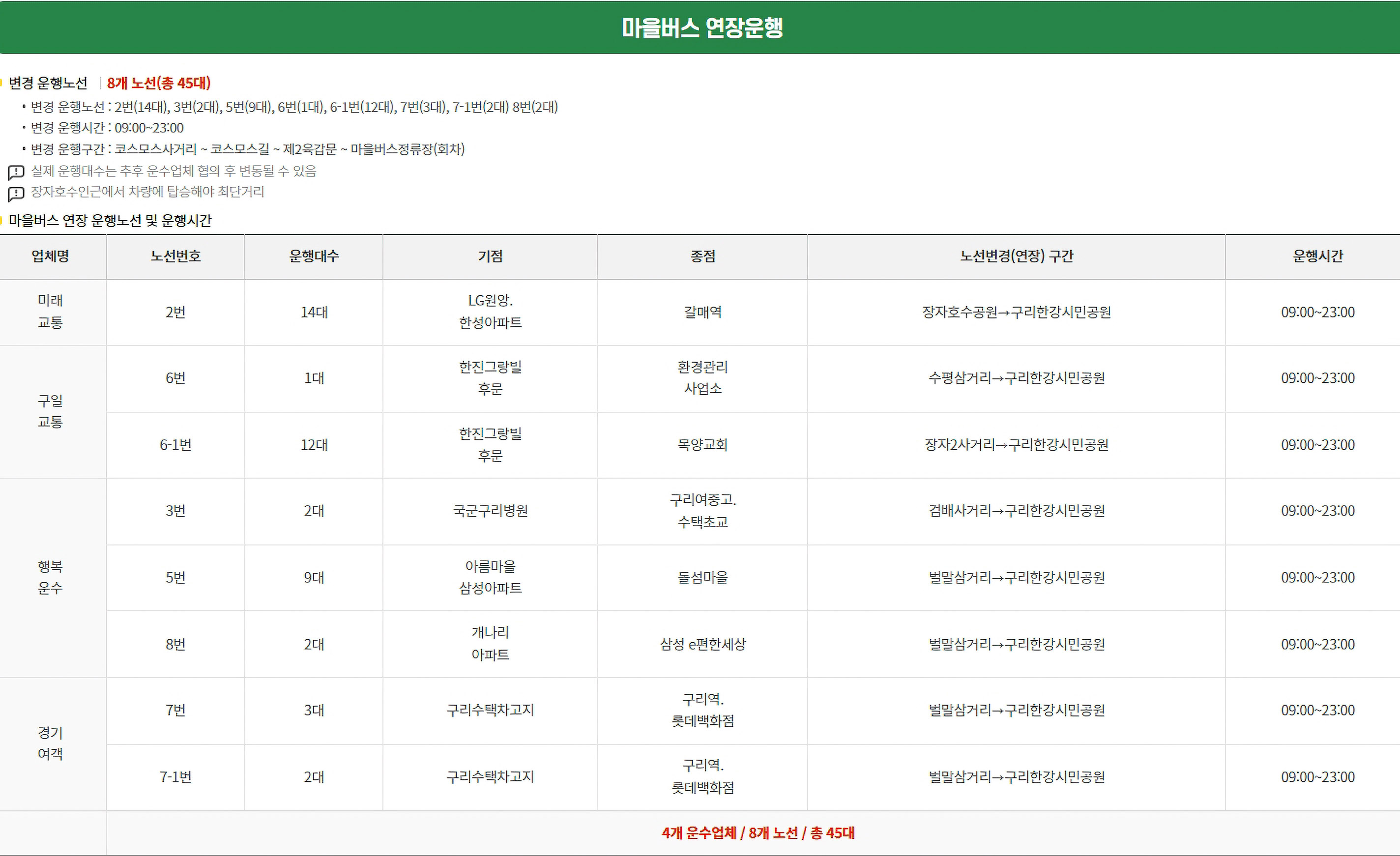Click the 마을버스 연장운행 green banner title

(x=701, y=27)
